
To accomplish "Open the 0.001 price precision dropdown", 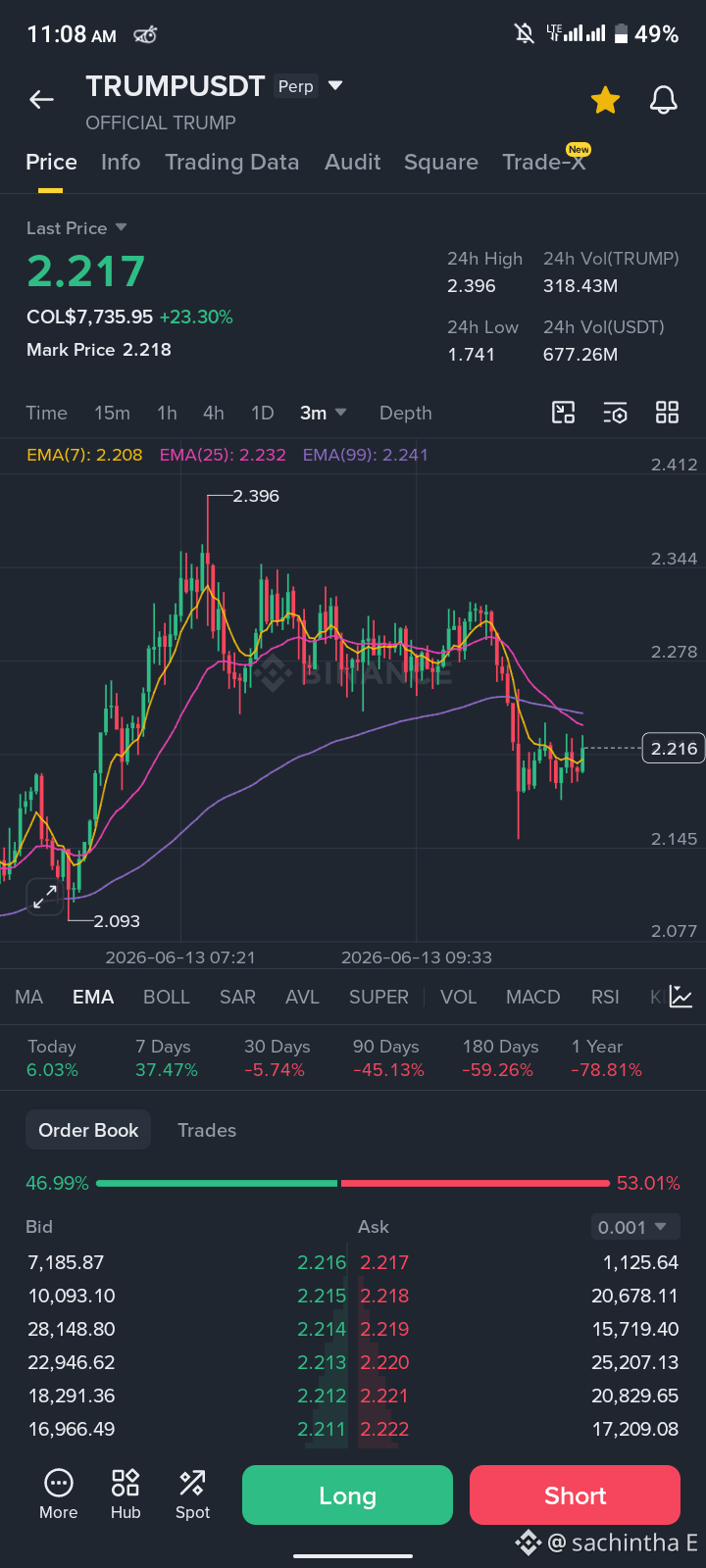I will (636, 1227).
